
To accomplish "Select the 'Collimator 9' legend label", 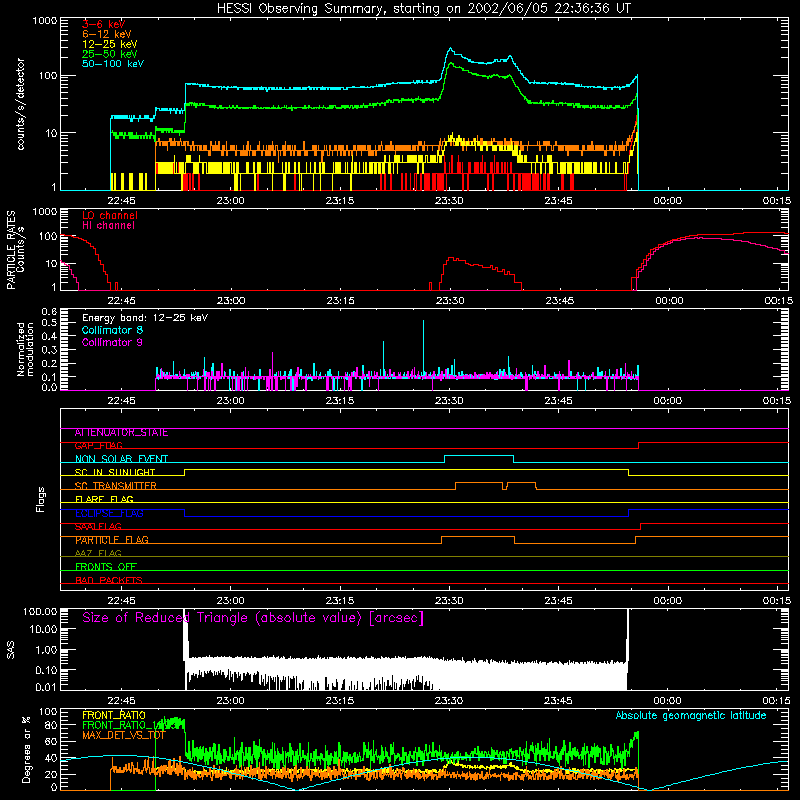I will pos(112,342).
